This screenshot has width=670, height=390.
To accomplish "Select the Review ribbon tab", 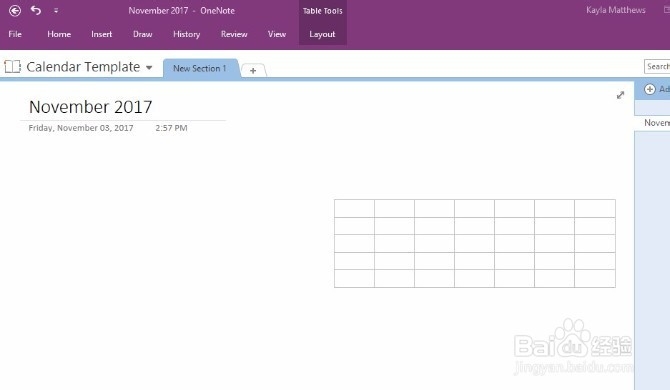I will click(234, 34).
